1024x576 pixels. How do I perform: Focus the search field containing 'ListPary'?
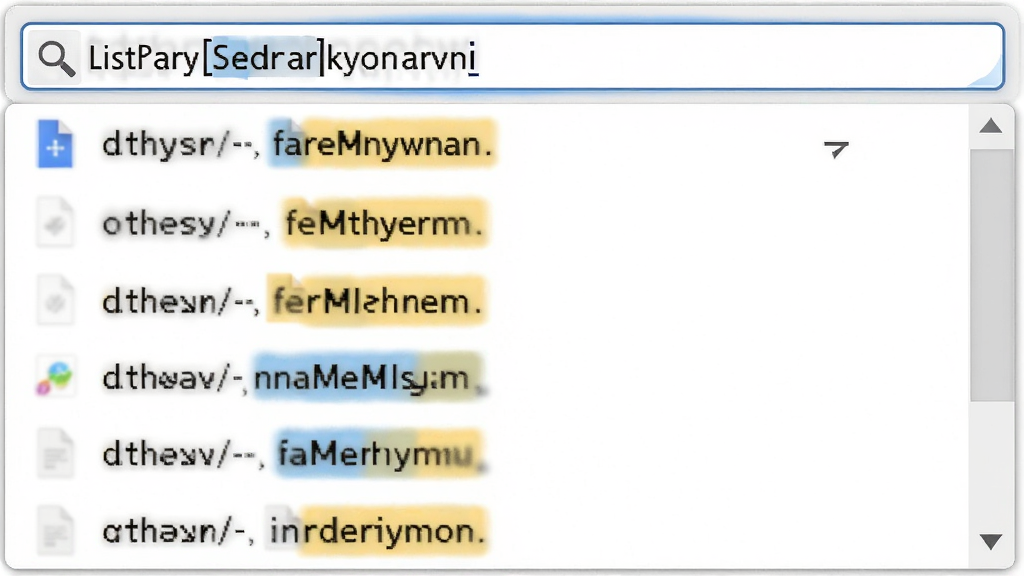[x=513, y=57]
